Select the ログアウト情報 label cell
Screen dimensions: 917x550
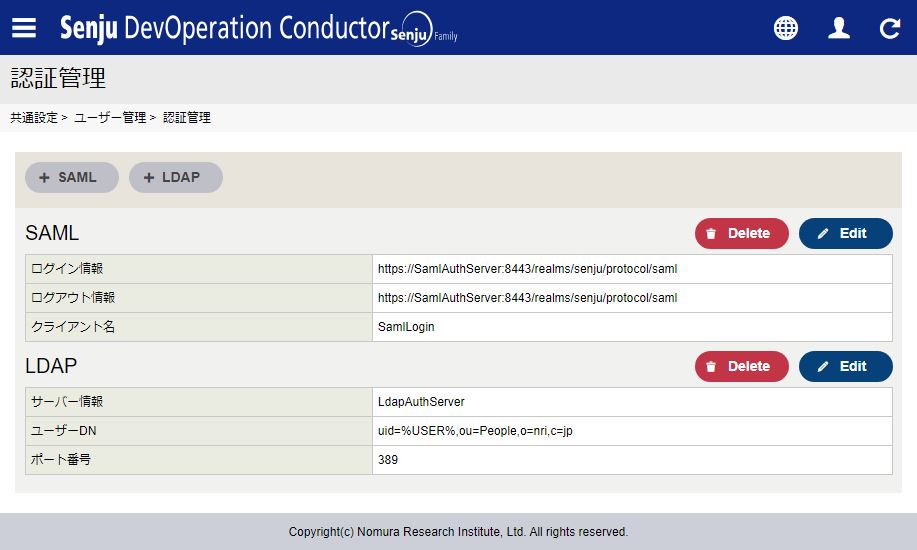[199, 298]
